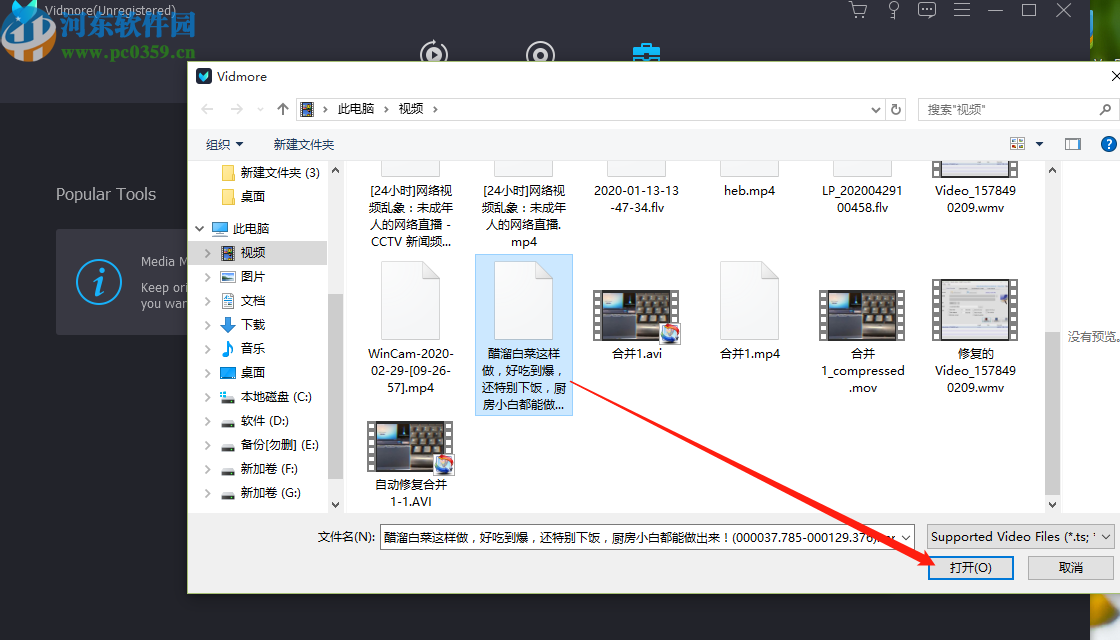Open the filename history dropdown
1120x640 pixels.
click(x=906, y=537)
